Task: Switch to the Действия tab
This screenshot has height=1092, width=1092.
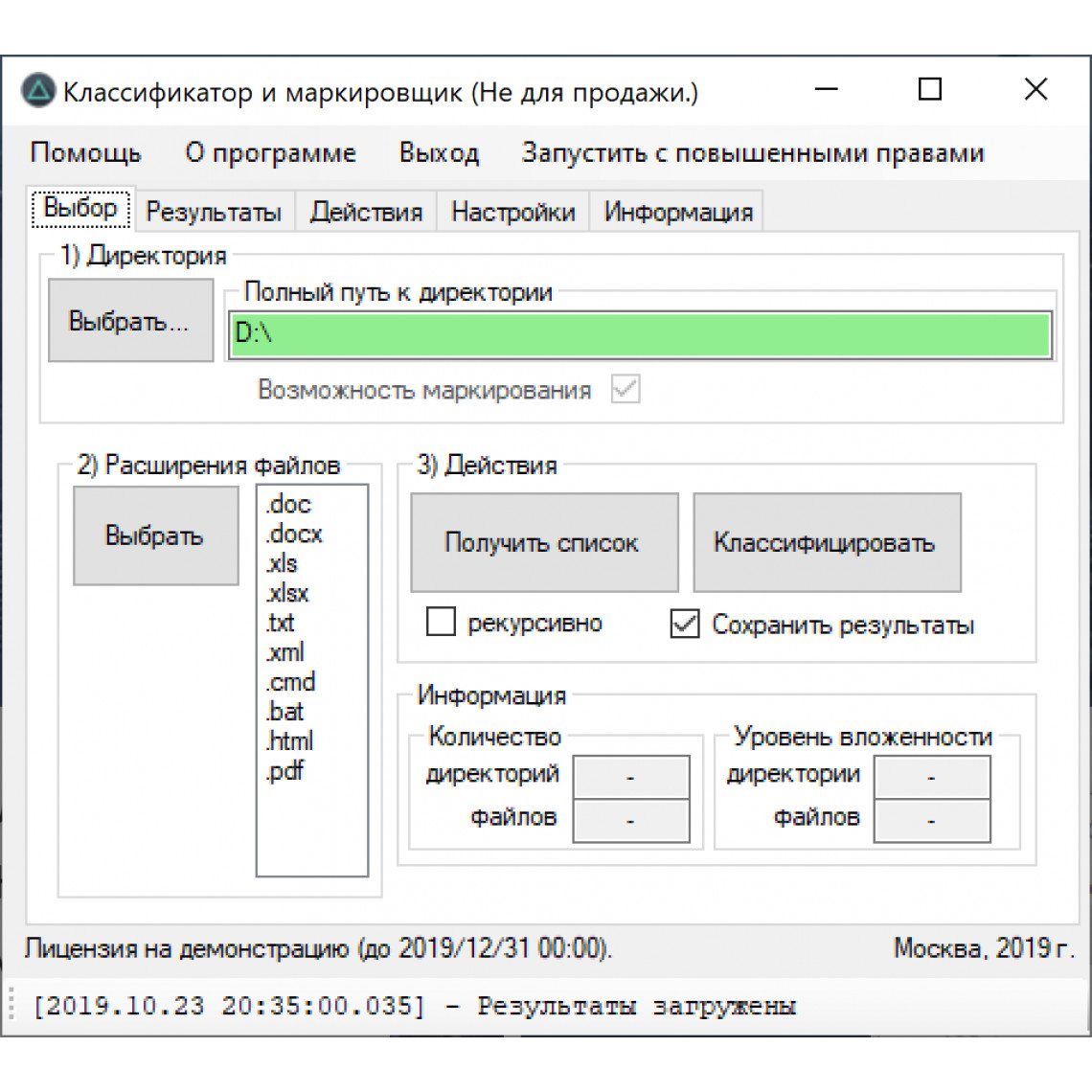Action: tap(366, 212)
